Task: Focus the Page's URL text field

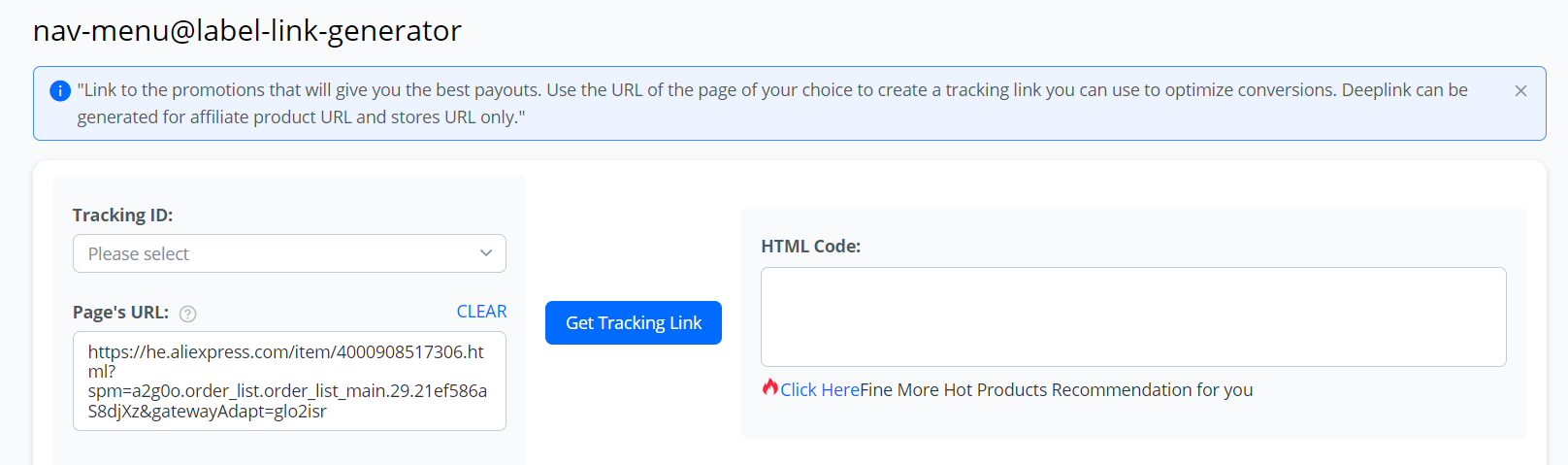Action: pyautogui.click(x=289, y=382)
